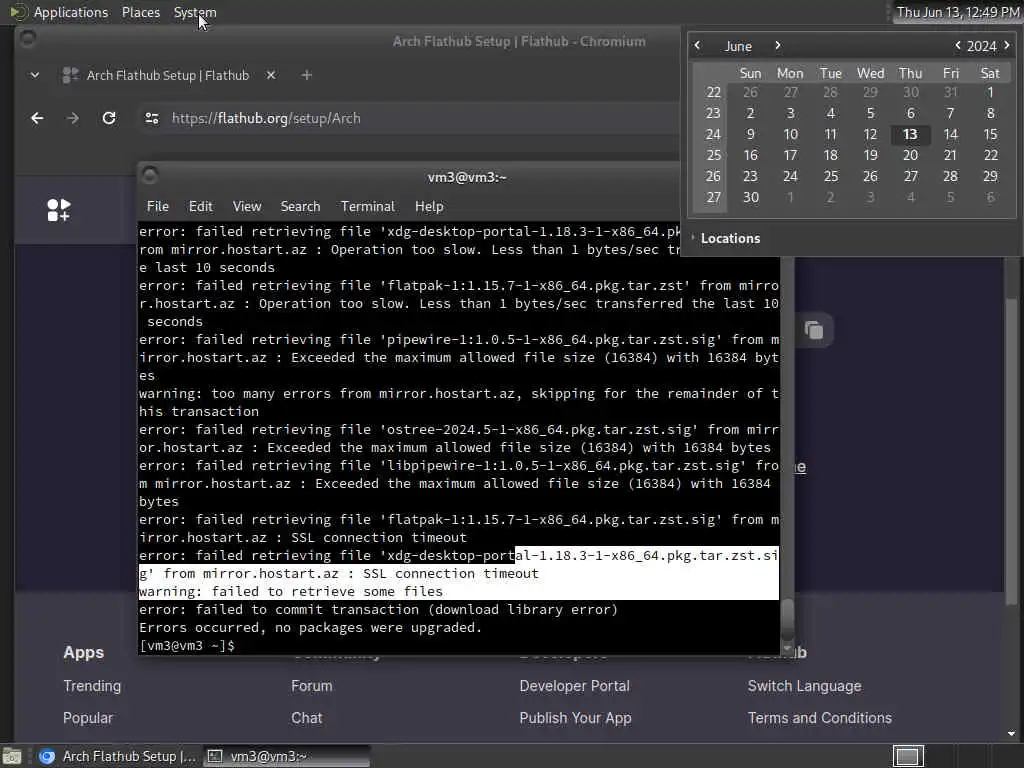Open the Developer Portal link
Image resolution: width=1024 pixels, height=768 pixels.
pyautogui.click(x=575, y=686)
